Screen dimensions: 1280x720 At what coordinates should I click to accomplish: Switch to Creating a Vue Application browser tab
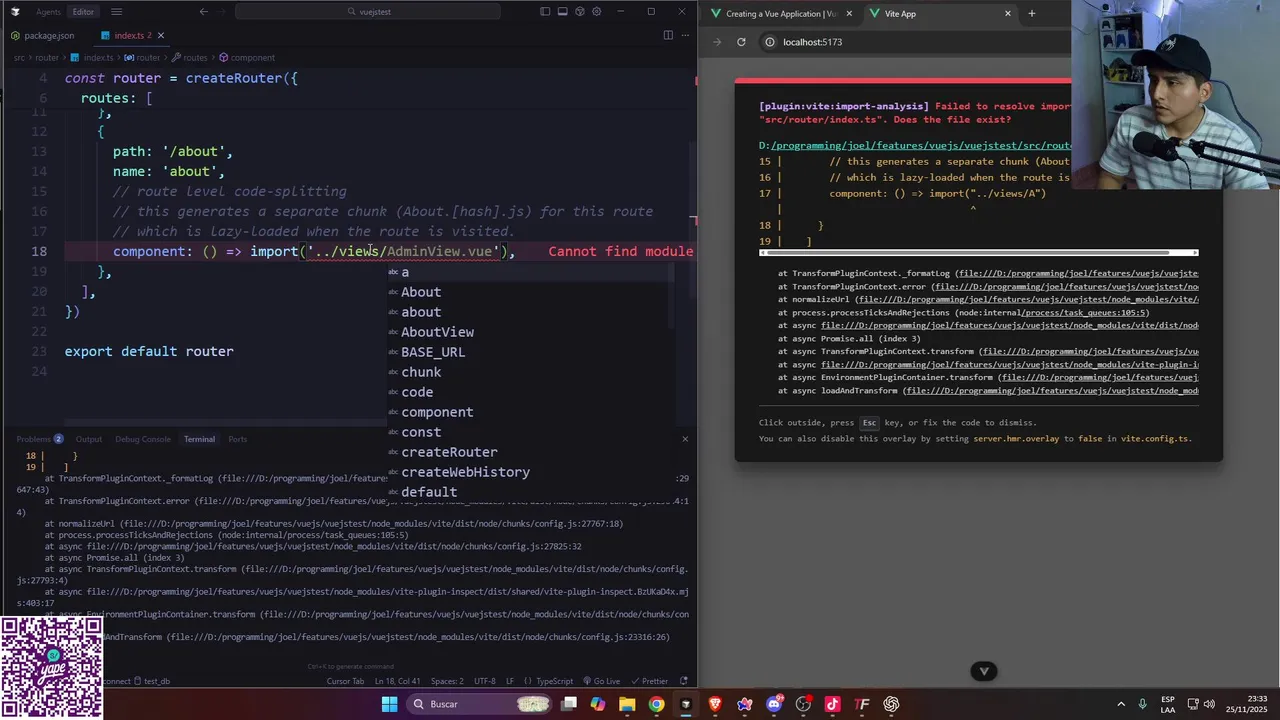point(781,14)
